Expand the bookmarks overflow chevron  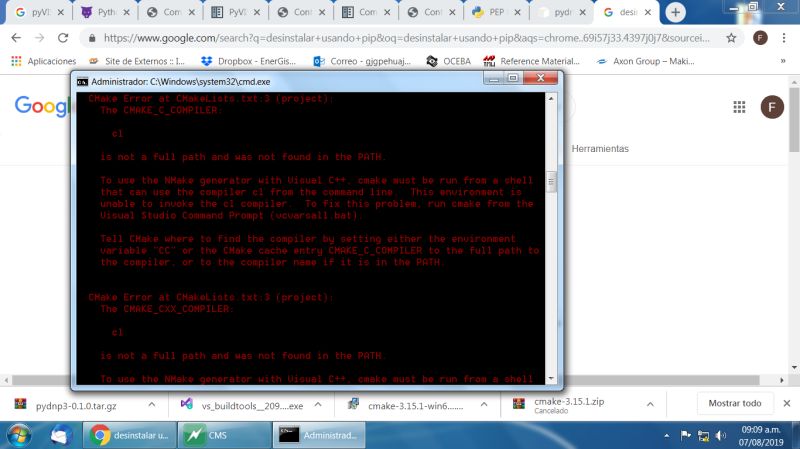point(783,61)
